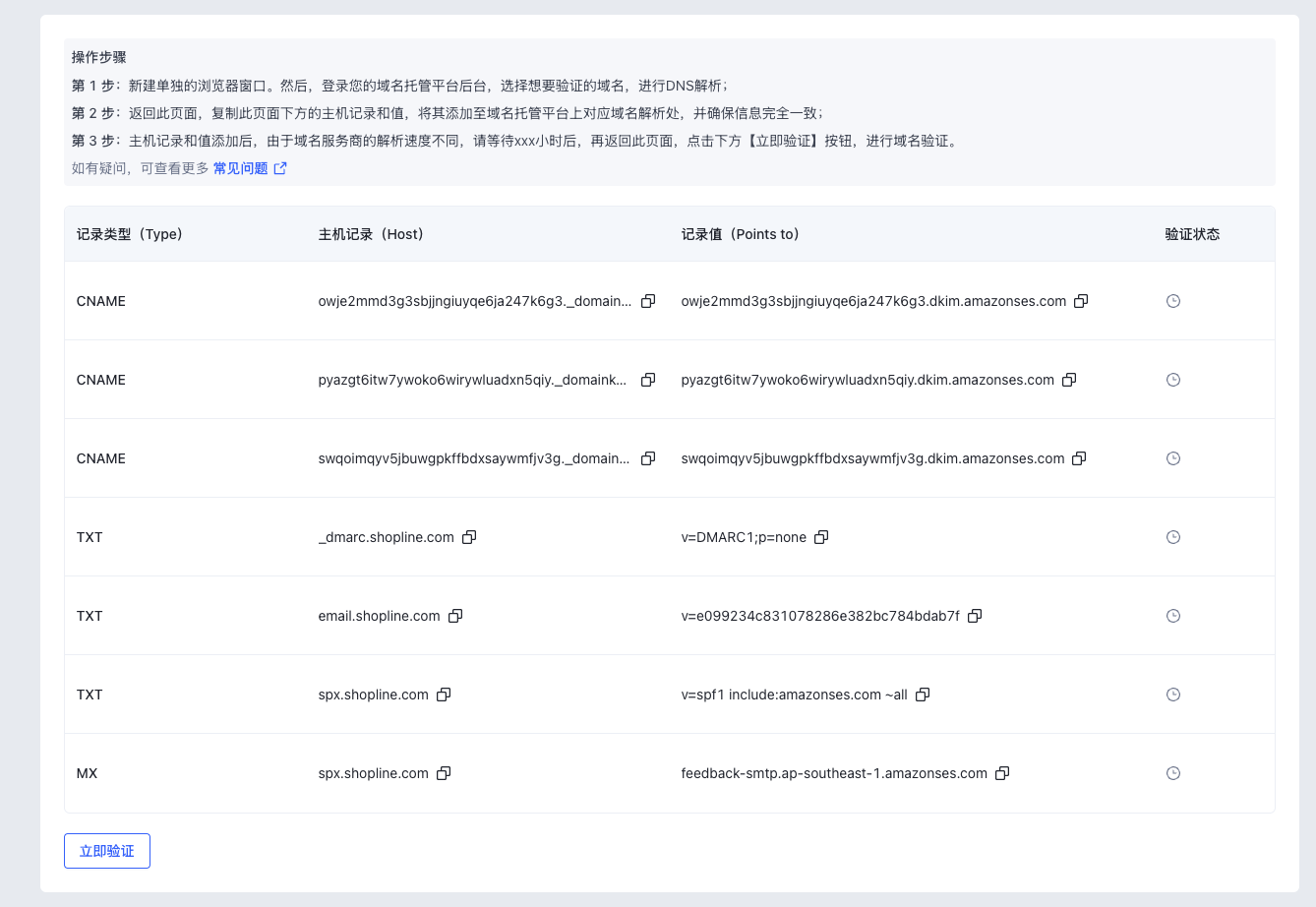Viewport: 1316px width, 907px height.
Task: Open the 常见问题 FAQ link
Action: 250,168
